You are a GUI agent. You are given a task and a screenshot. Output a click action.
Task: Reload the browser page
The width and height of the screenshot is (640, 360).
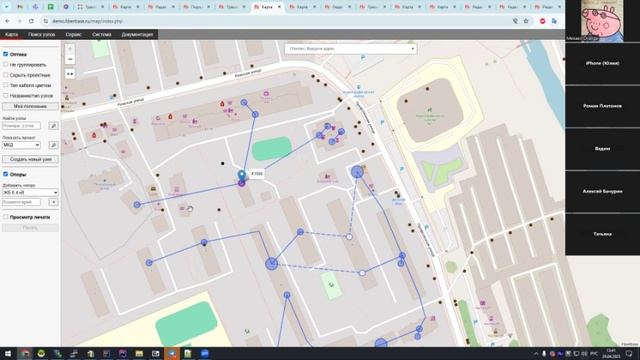tap(31, 21)
